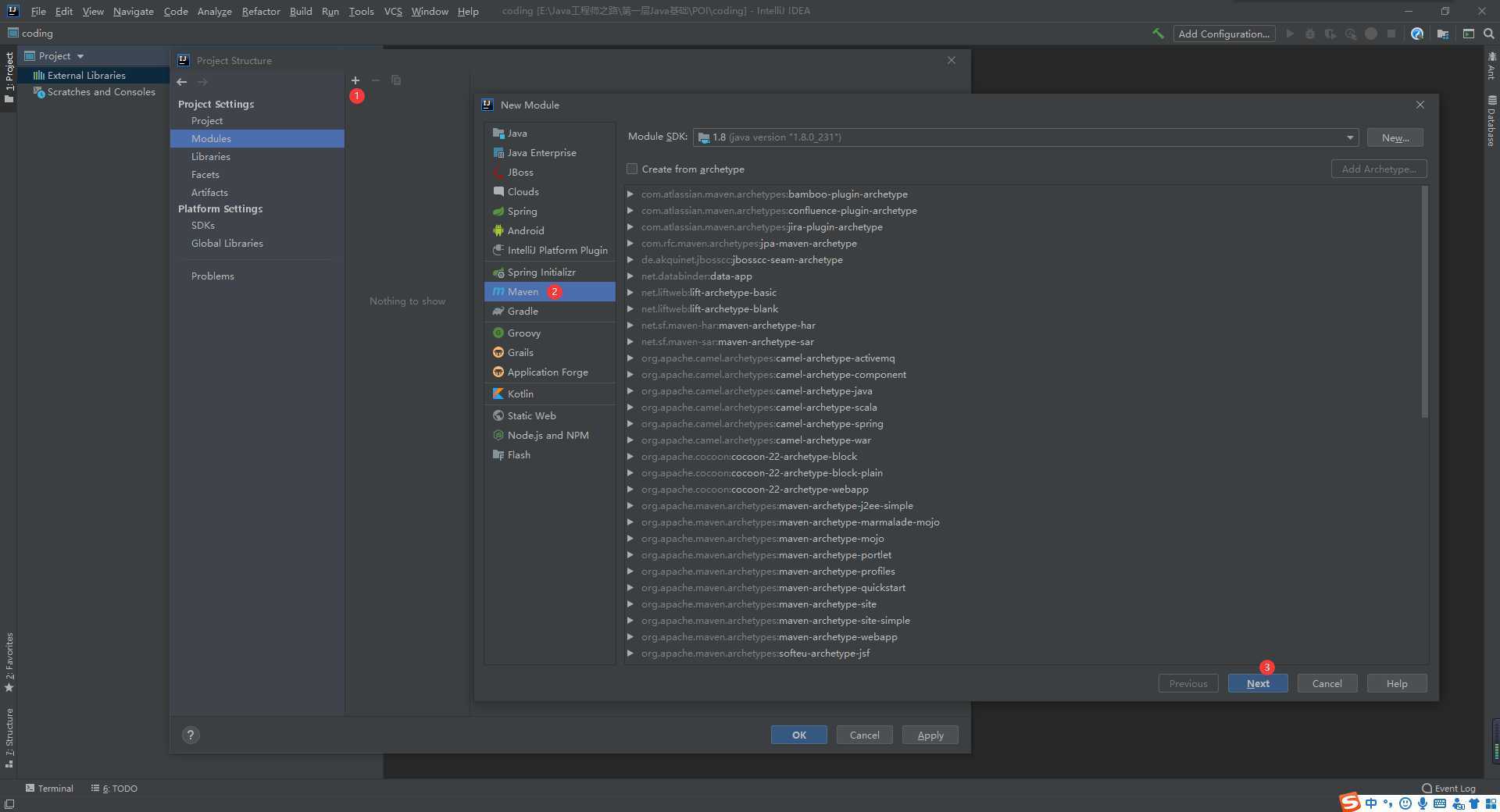Open the VCS menu
The height and width of the screenshot is (812, 1500).
(x=393, y=12)
